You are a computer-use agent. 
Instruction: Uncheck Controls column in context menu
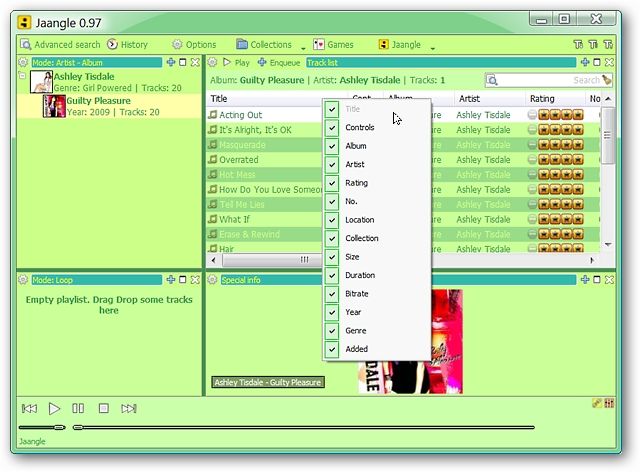[376, 127]
